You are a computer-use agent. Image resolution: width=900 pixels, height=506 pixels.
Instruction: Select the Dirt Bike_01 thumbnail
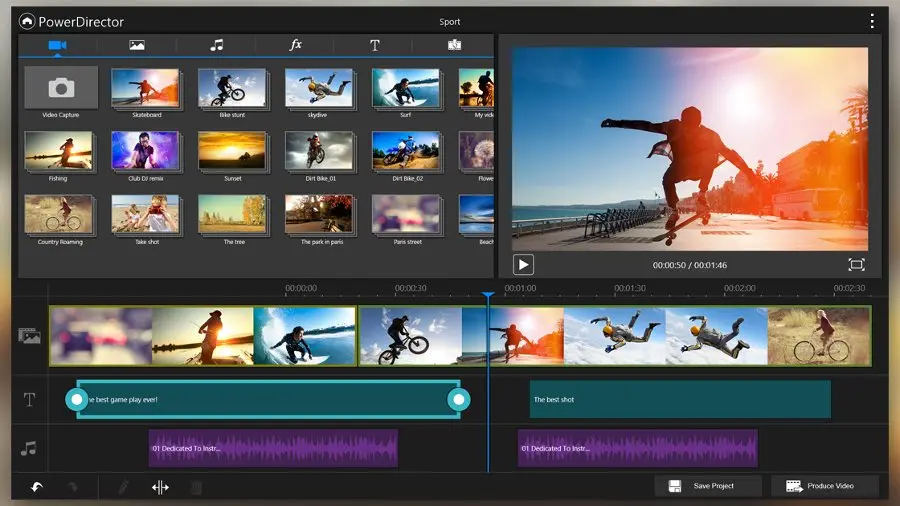319,151
